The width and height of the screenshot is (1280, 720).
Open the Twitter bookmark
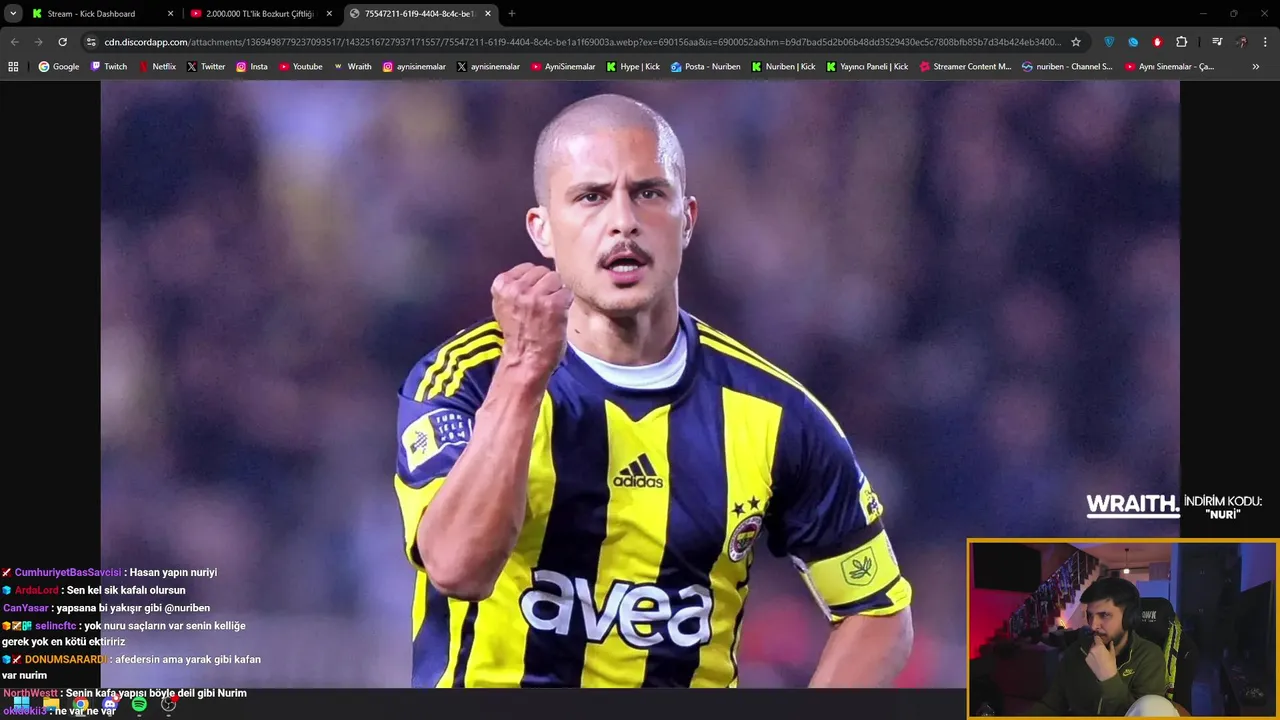[206, 67]
